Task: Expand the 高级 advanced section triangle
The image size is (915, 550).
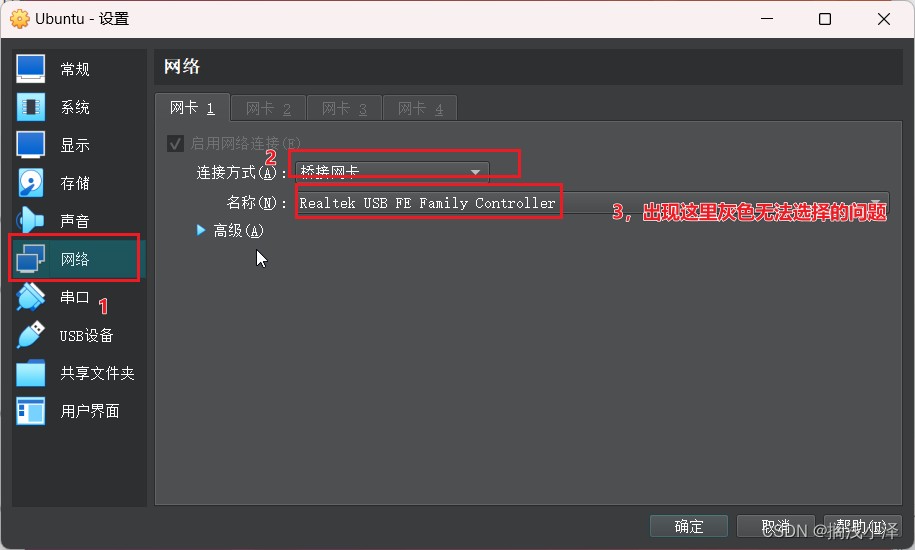Action: tap(201, 230)
